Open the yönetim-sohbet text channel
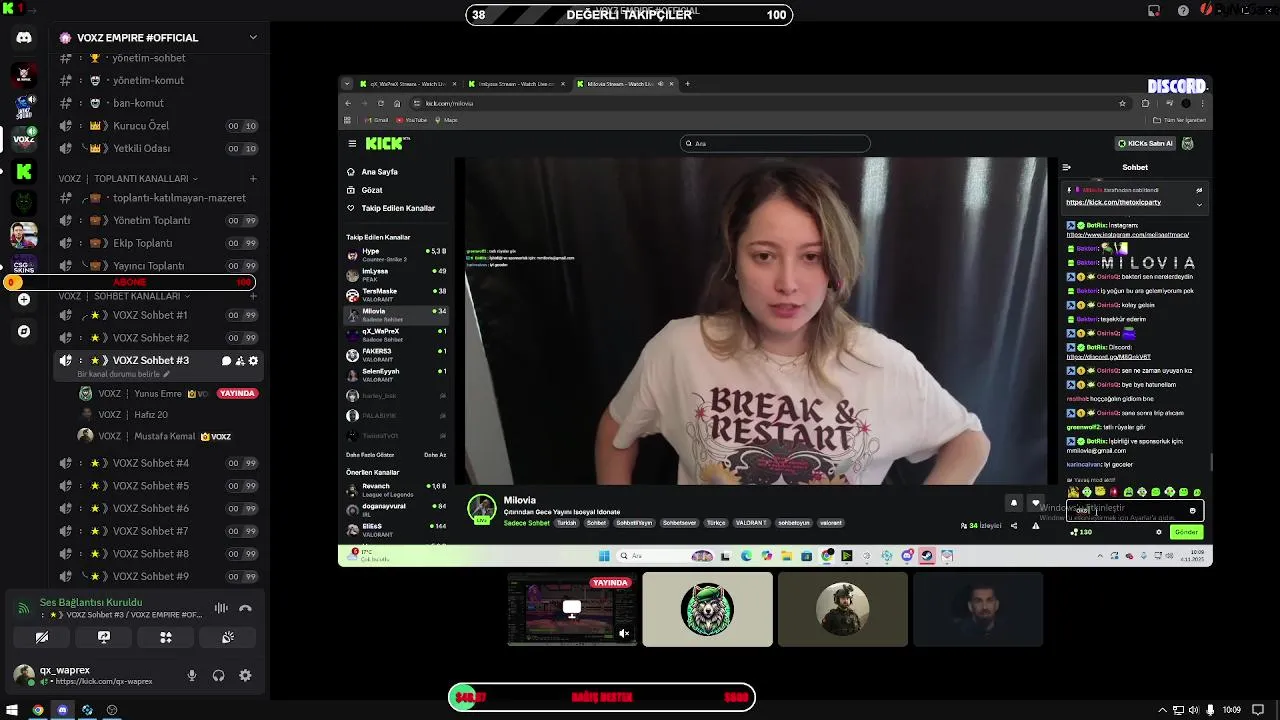Image resolution: width=1280 pixels, height=720 pixels. pos(159,58)
